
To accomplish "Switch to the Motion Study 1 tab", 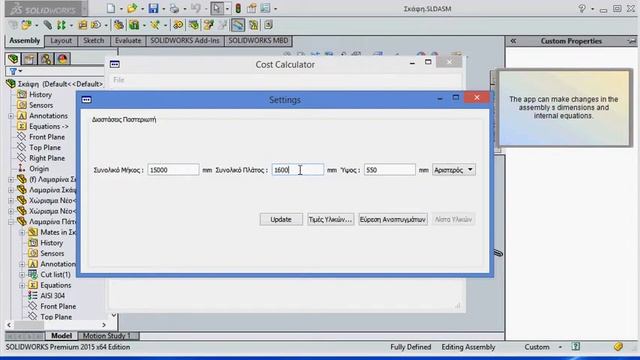I will [107, 336].
